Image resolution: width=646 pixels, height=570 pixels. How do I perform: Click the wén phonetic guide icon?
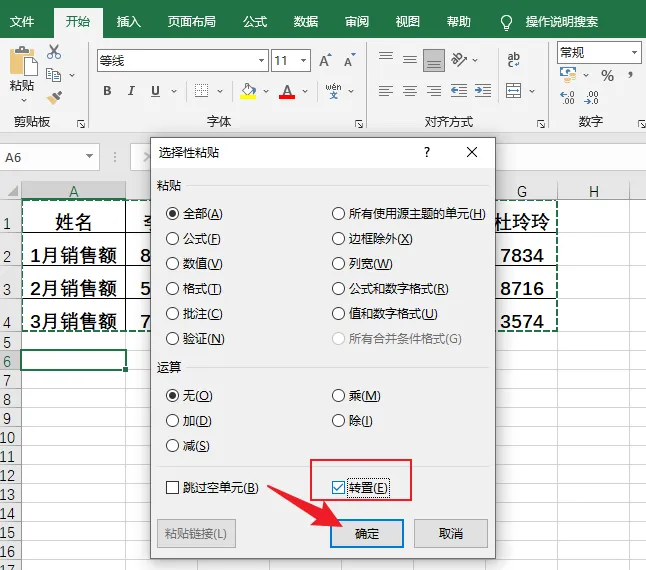click(333, 91)
